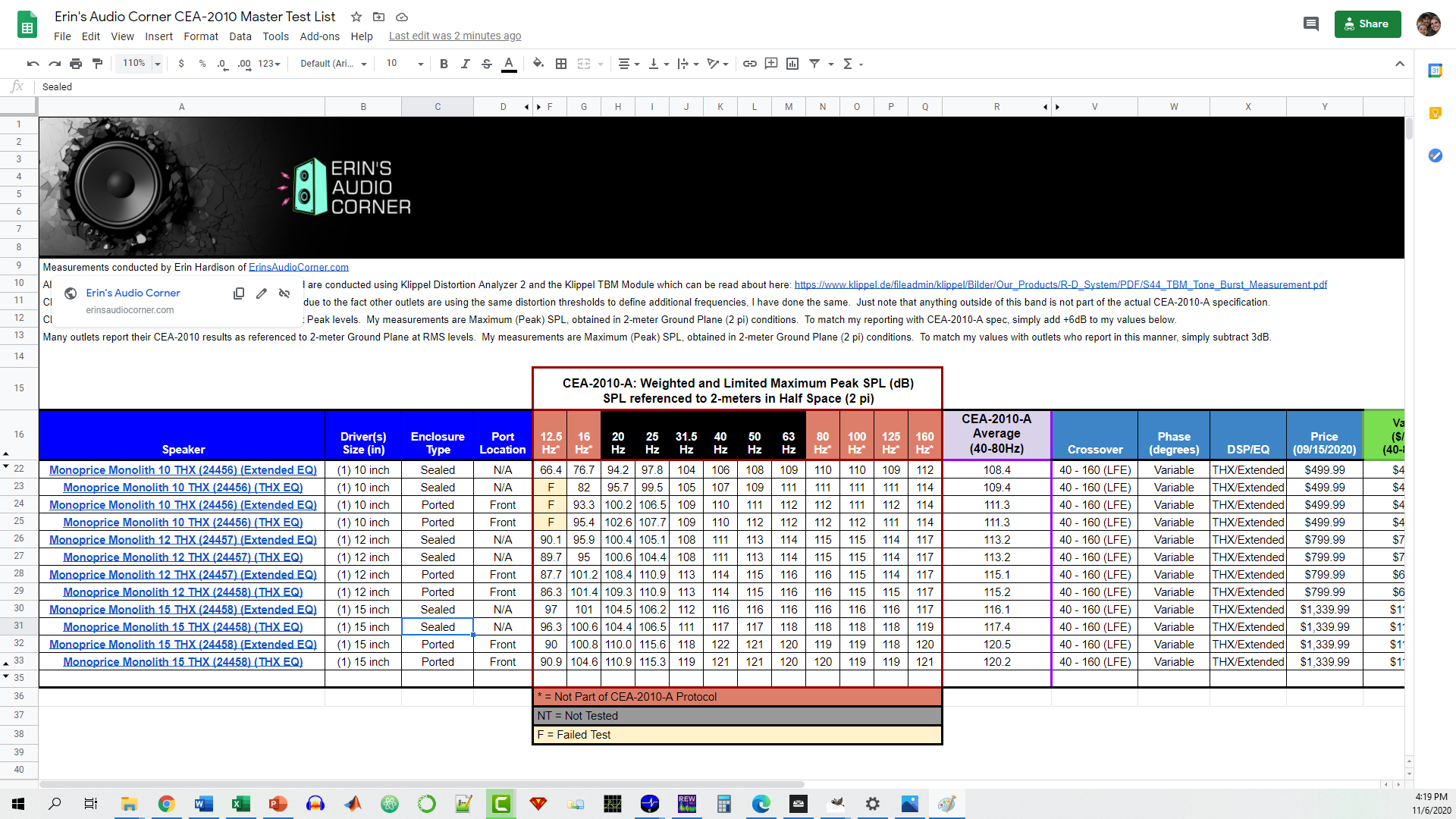Click remove link icon in link popup
Screen dimensions: 1456x819
[284, 293]
